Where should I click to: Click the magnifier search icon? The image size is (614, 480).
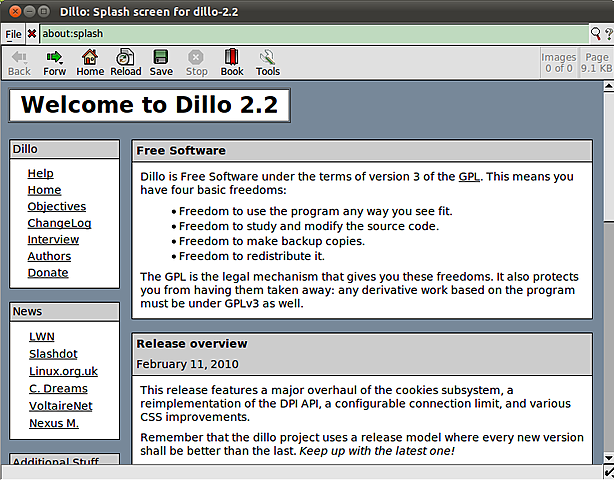click(x=596, y=34)
